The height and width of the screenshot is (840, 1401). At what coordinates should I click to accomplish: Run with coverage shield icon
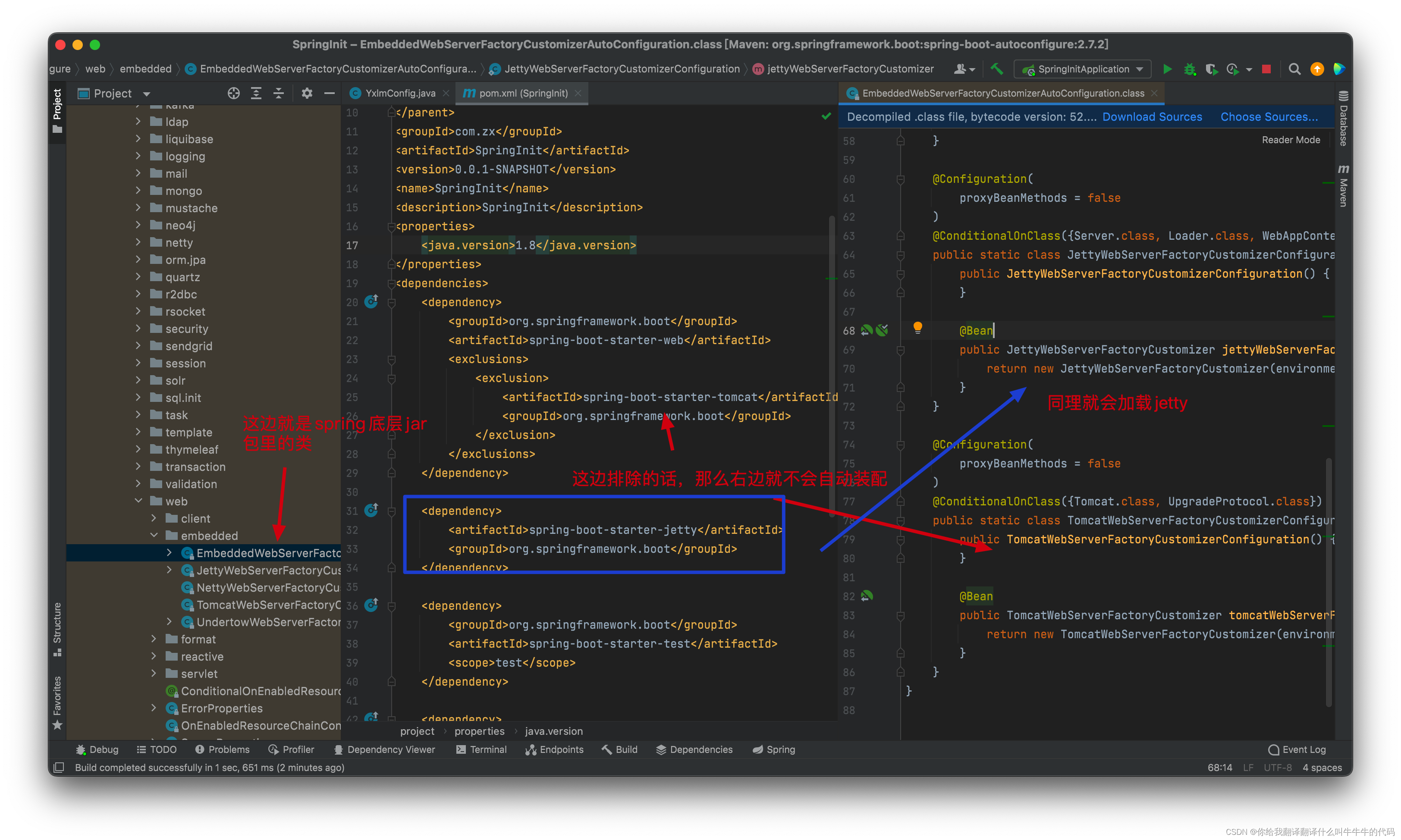pos(1211,69)
